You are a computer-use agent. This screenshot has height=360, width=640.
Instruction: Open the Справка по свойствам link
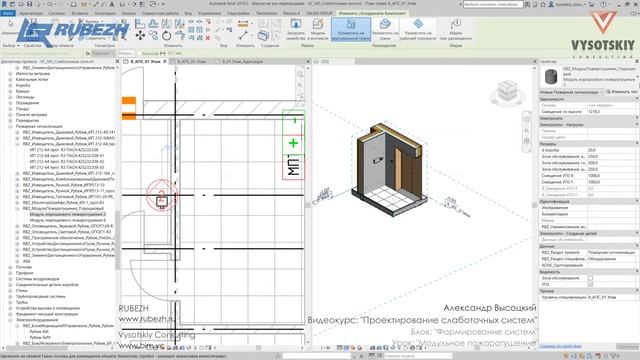[x=560, y=346]
